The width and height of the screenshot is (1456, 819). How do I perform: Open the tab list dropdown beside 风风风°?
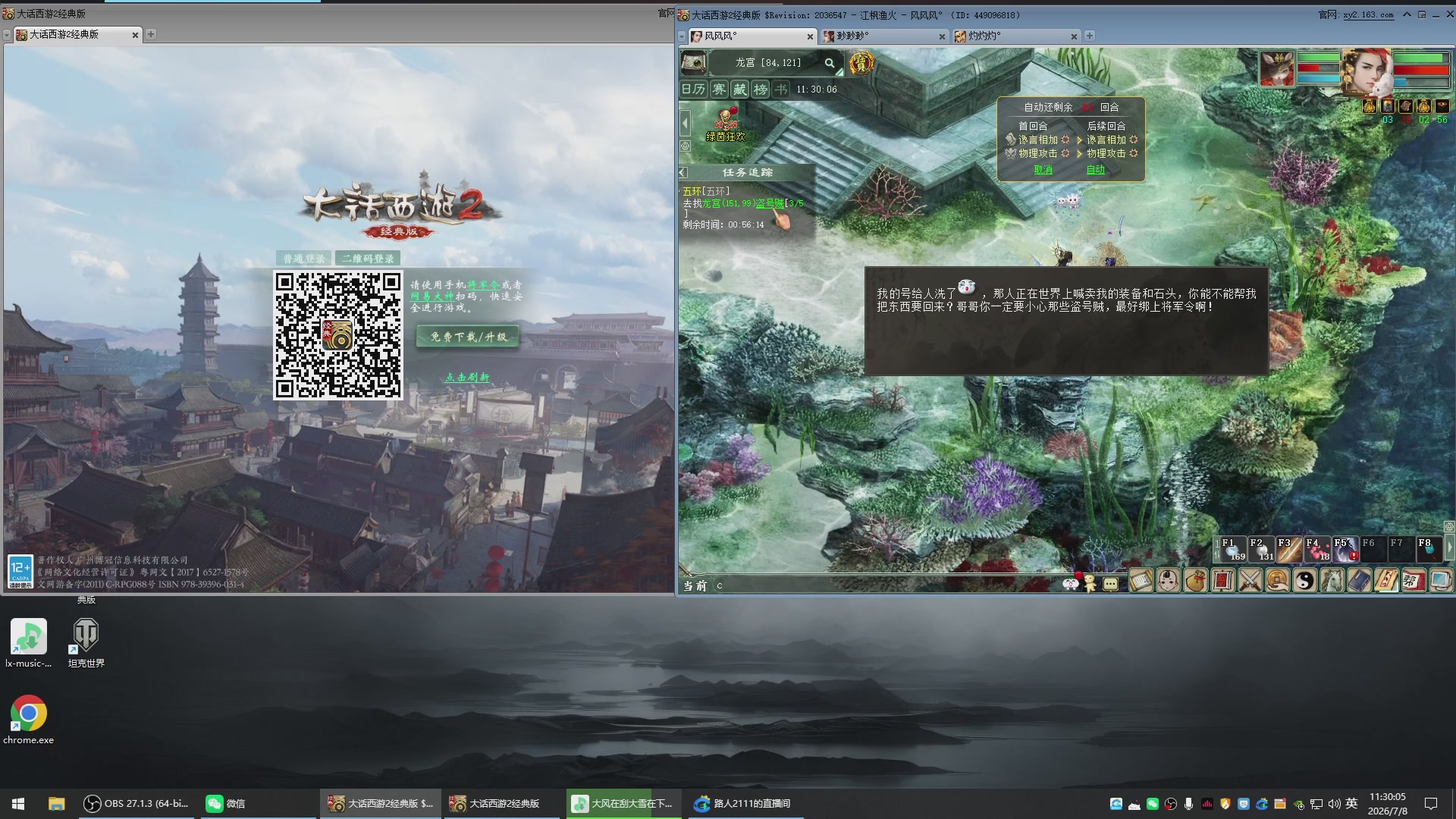[682, 36]
